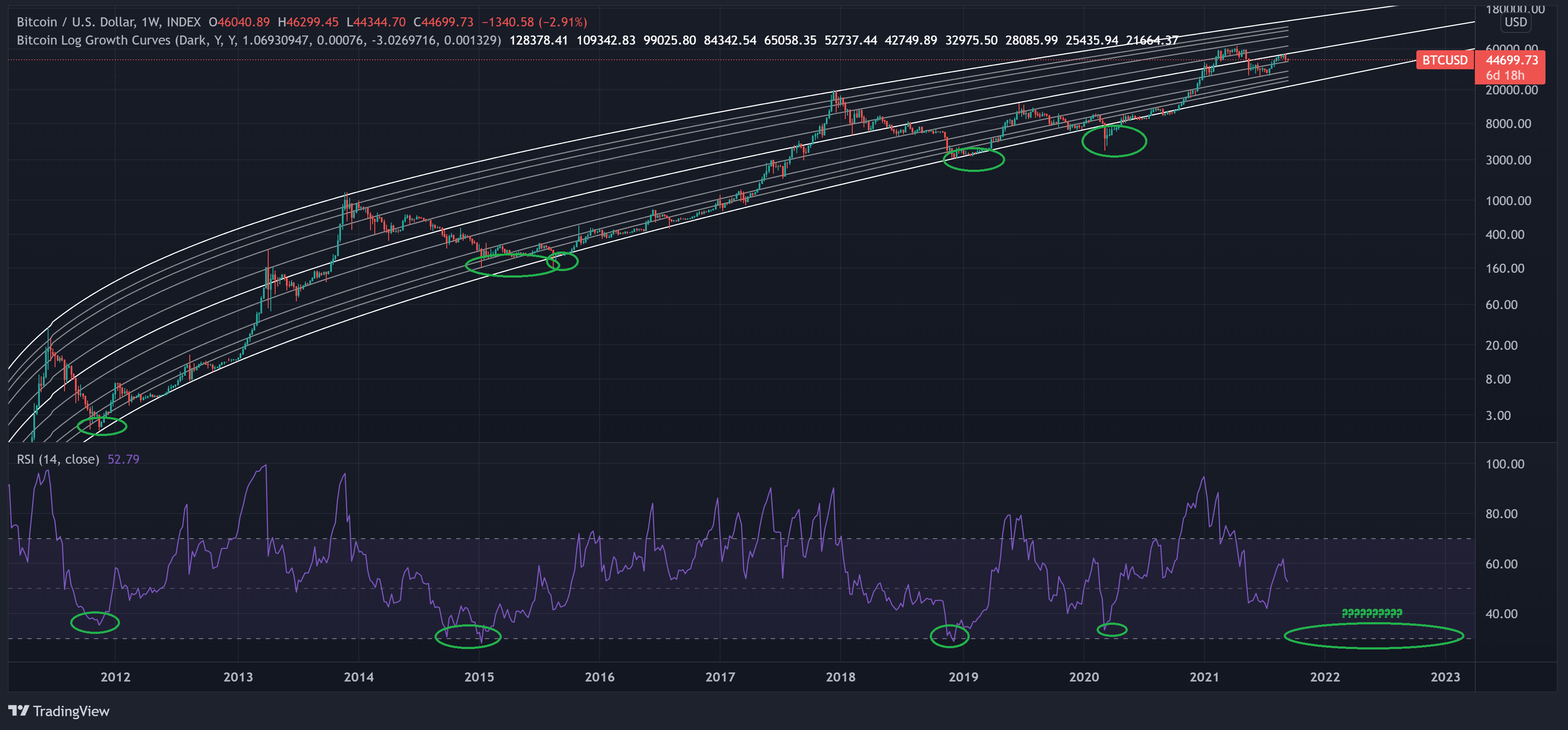
Task: Click the USD currency button
Action: click(x=1516, y=22)
